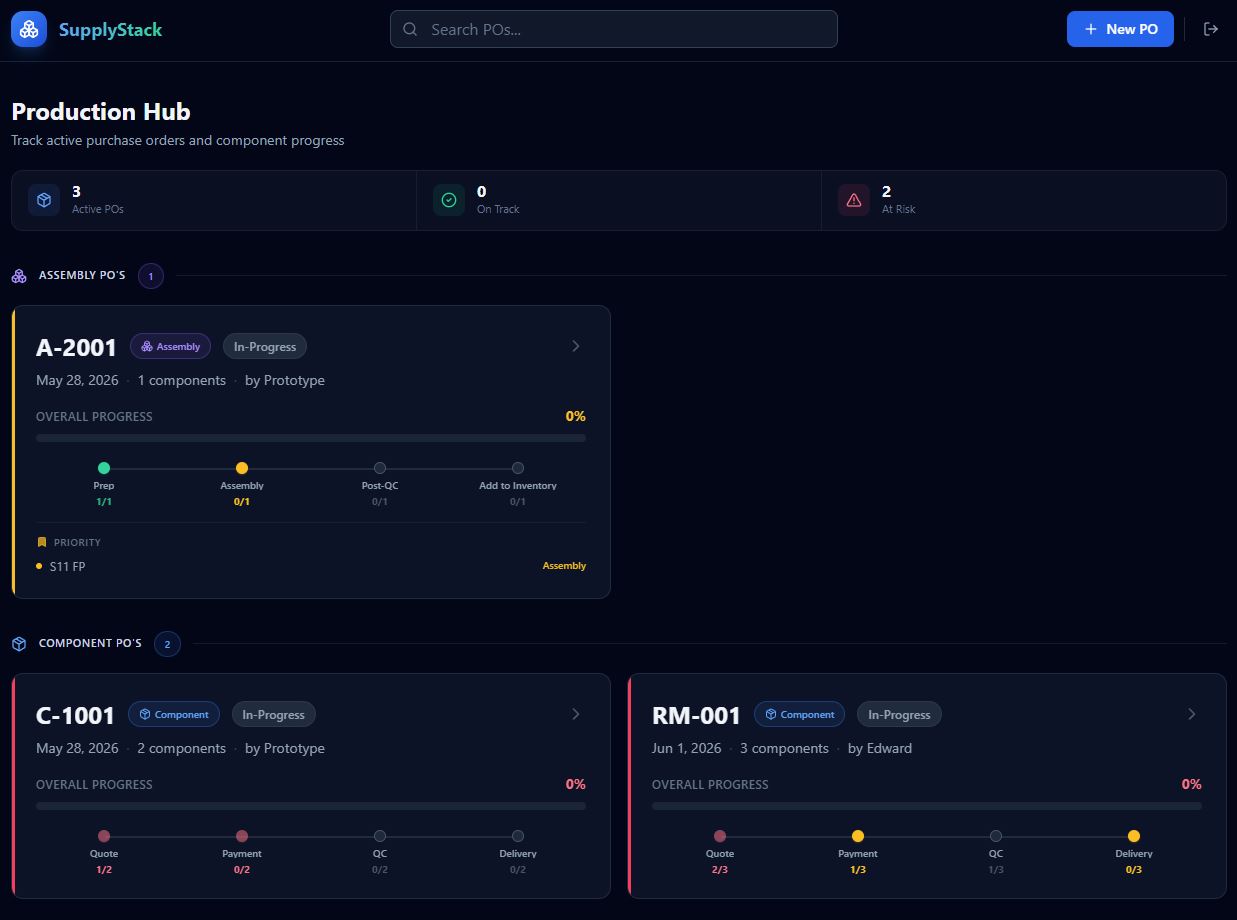Click the In-Progress badge on C-1001
The height and width of the screenshot is (920, 1237).
[x=274, y=714]
